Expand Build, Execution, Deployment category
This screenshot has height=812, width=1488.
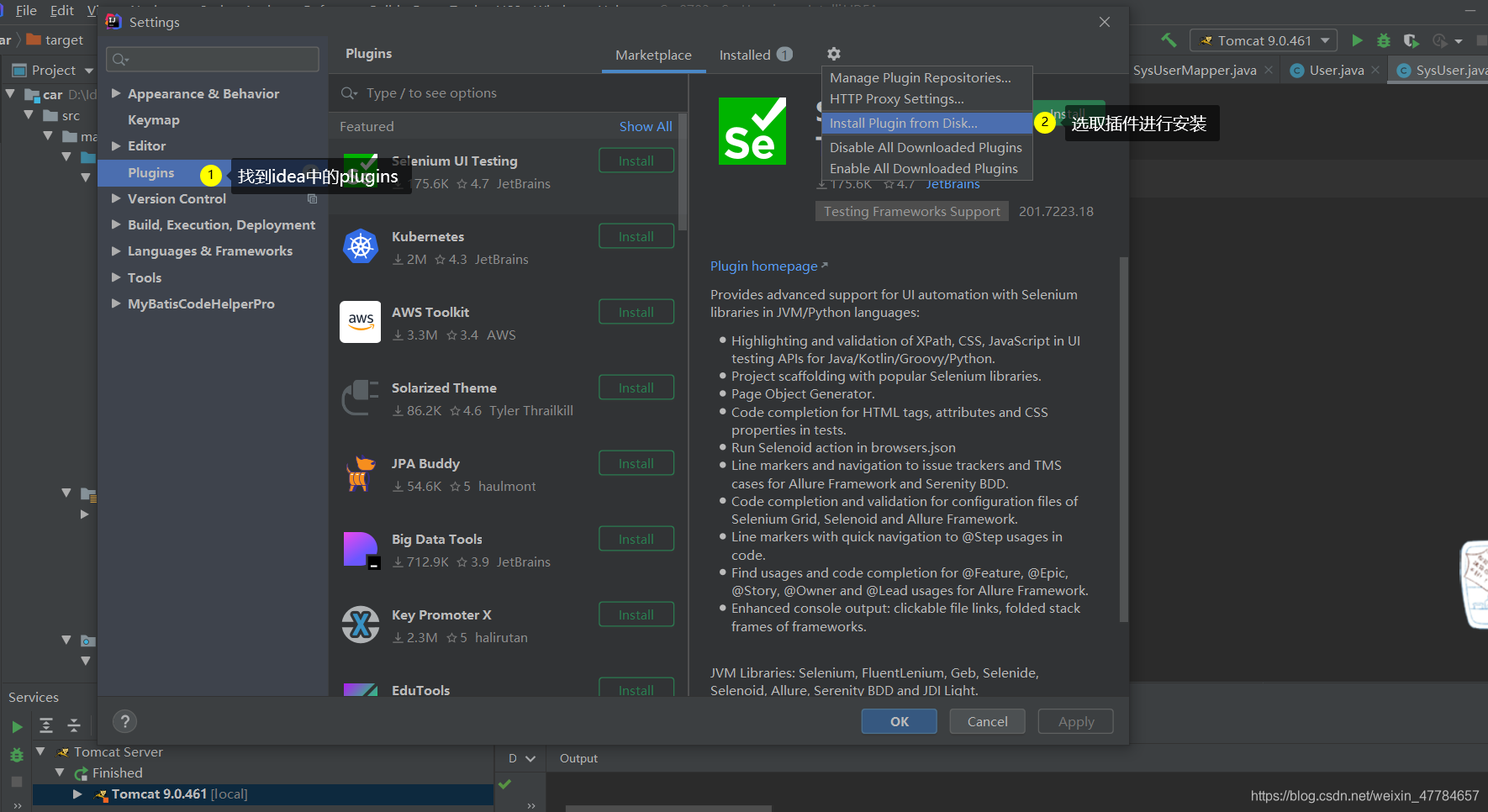click(116, 224)
